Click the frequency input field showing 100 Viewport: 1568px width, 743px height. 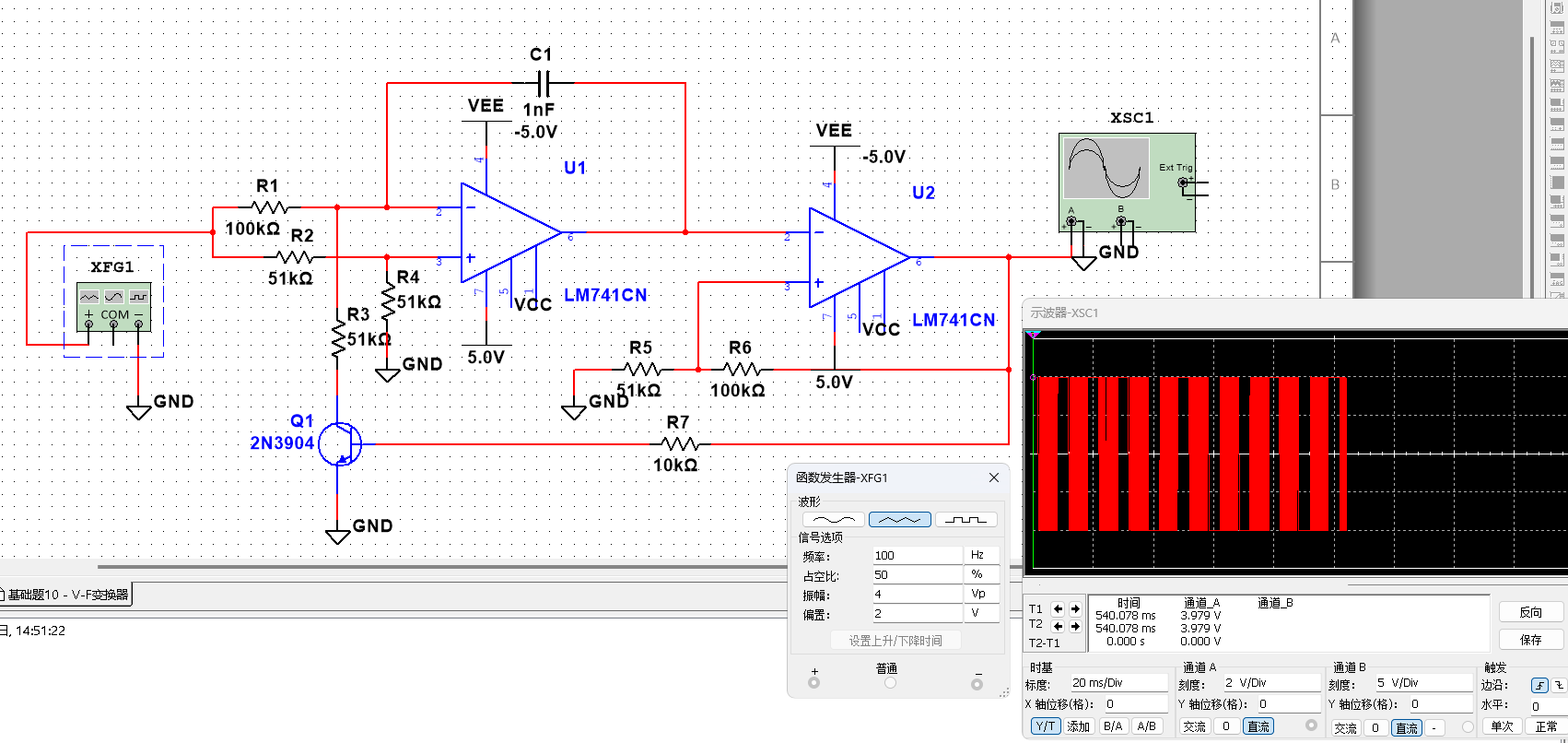pyautogui.click(x=917, y=555)
